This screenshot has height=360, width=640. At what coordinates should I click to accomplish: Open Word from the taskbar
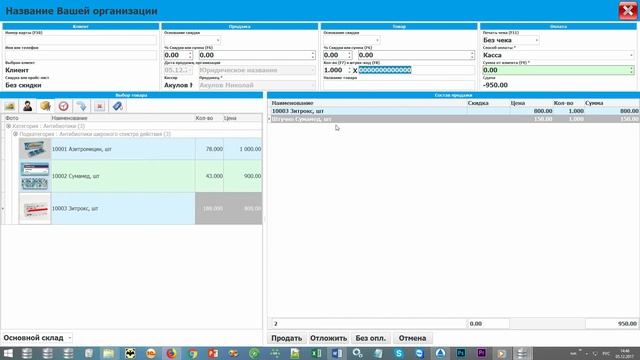pyautogui.click(x=337, y=353)
